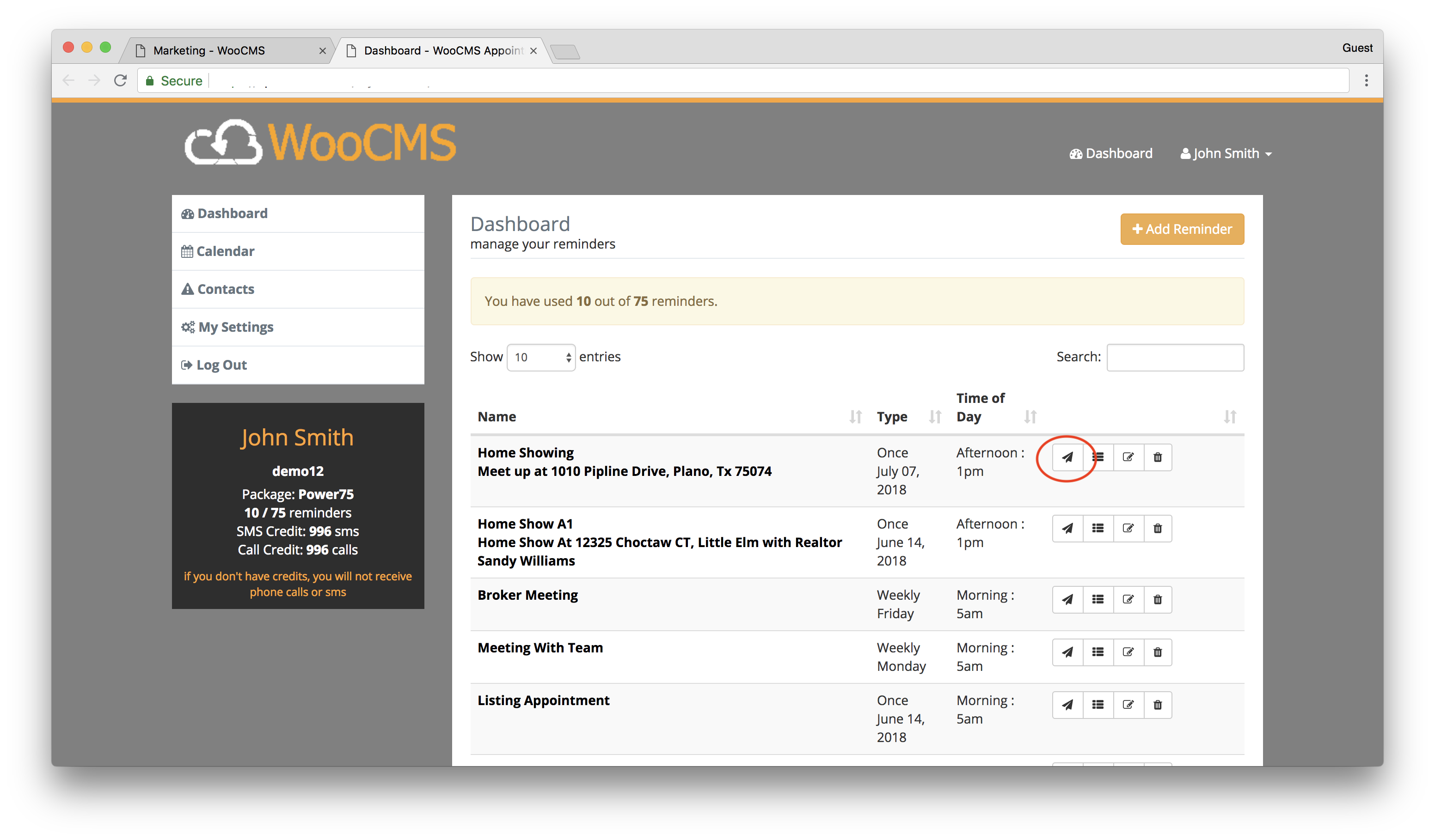The width and height of the screenshot is (1435, 840).
Task: Click the delete icon for Home Showing
Action: (1156, 457)
